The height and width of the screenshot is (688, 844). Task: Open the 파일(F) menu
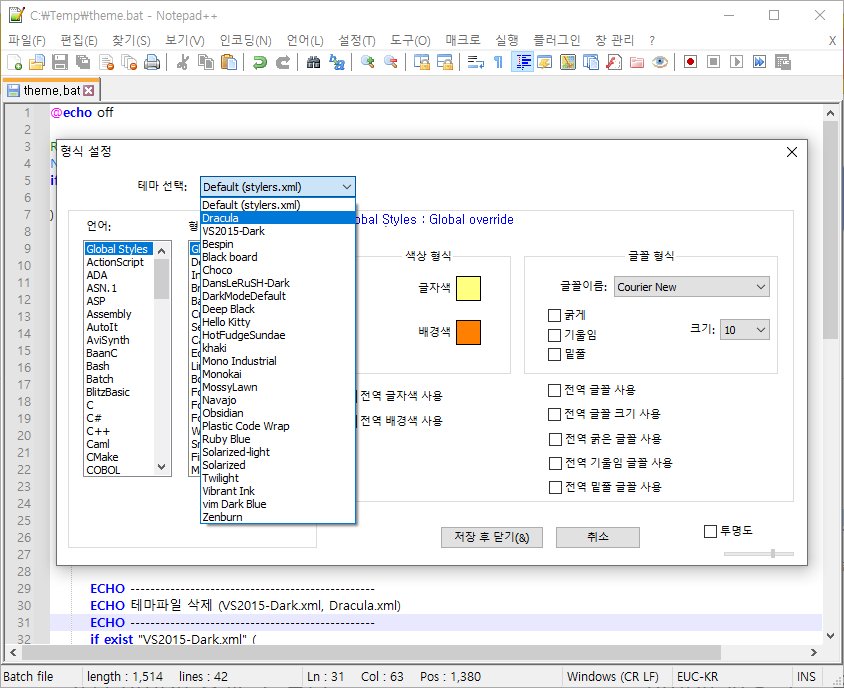click(x=27, y=40)
